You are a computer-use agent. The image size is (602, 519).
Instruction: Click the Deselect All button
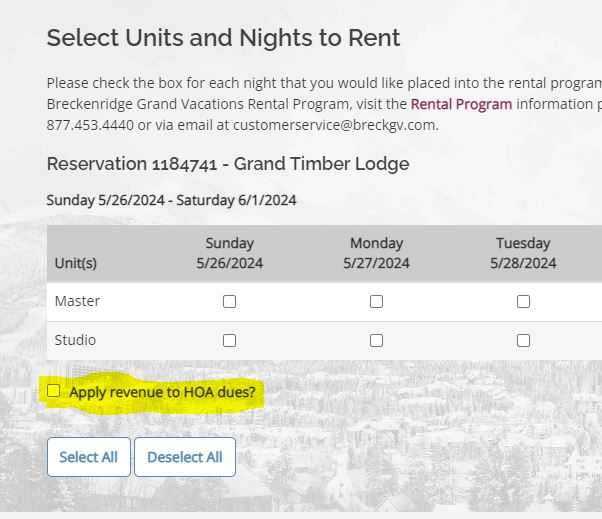click(x=185, y=457)
